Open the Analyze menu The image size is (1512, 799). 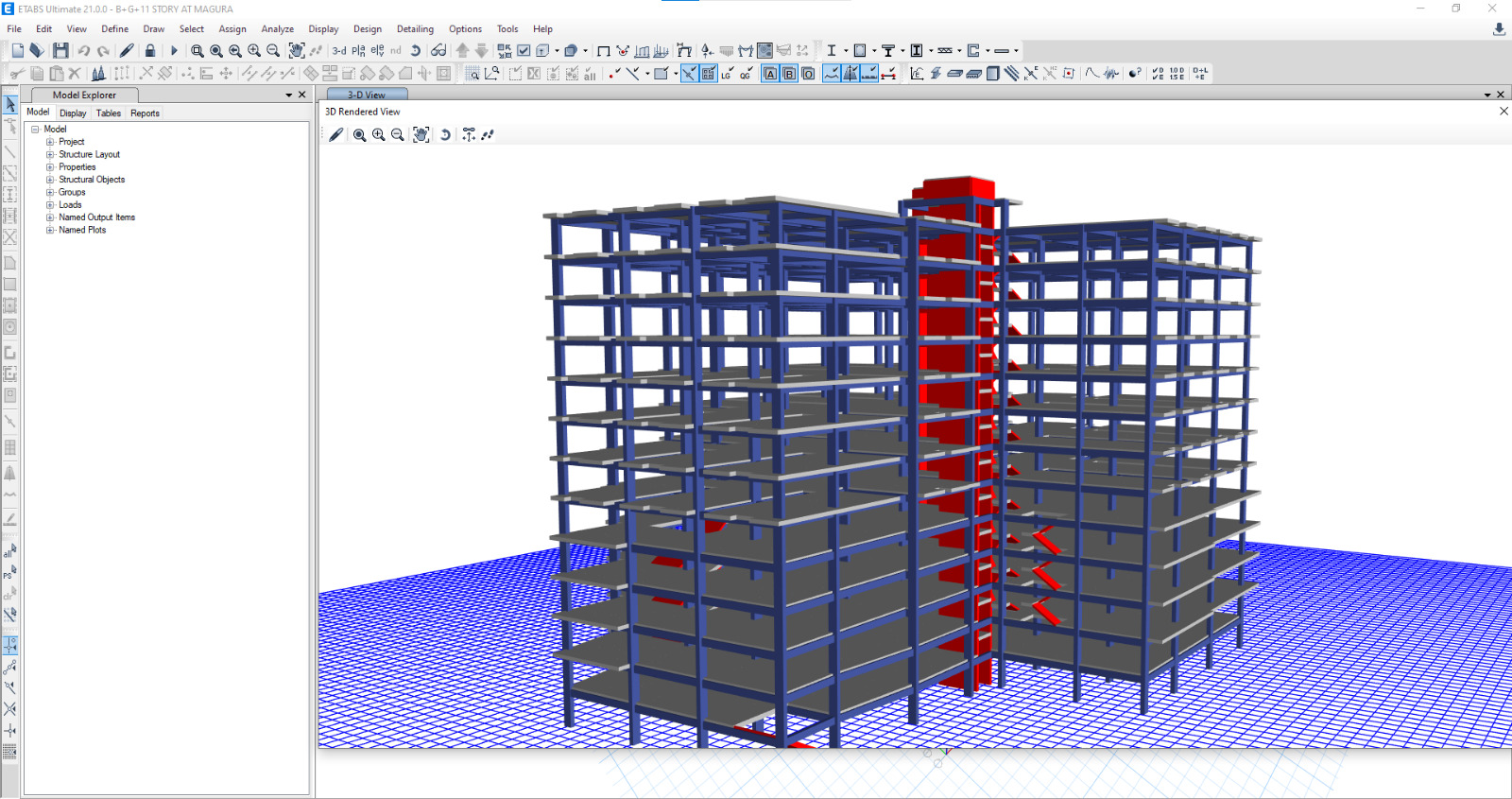point(278,29)
